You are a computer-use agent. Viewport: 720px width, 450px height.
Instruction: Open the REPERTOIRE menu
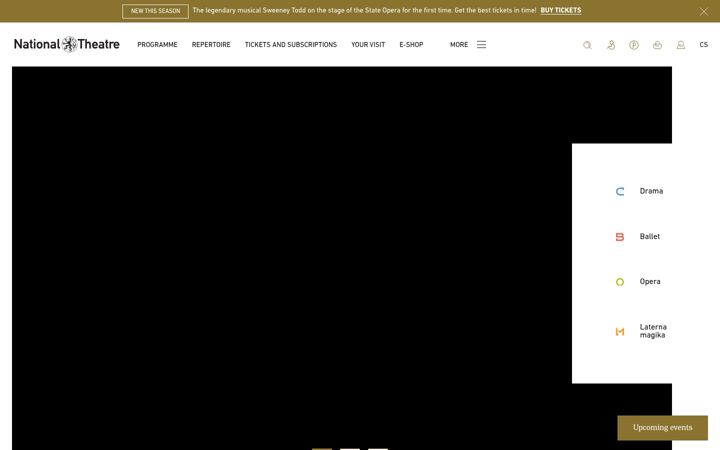211,45
